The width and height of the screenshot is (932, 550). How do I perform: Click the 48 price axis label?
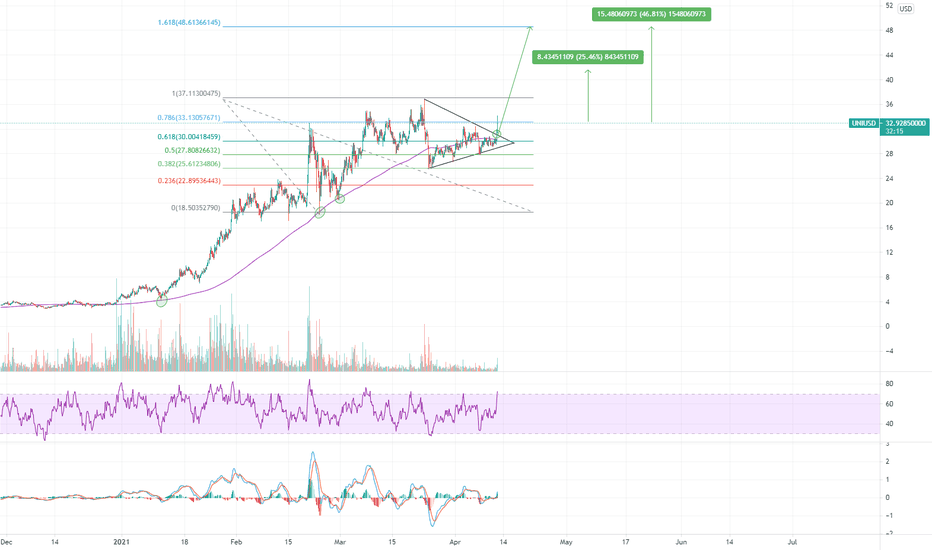[x=889, y=30]
